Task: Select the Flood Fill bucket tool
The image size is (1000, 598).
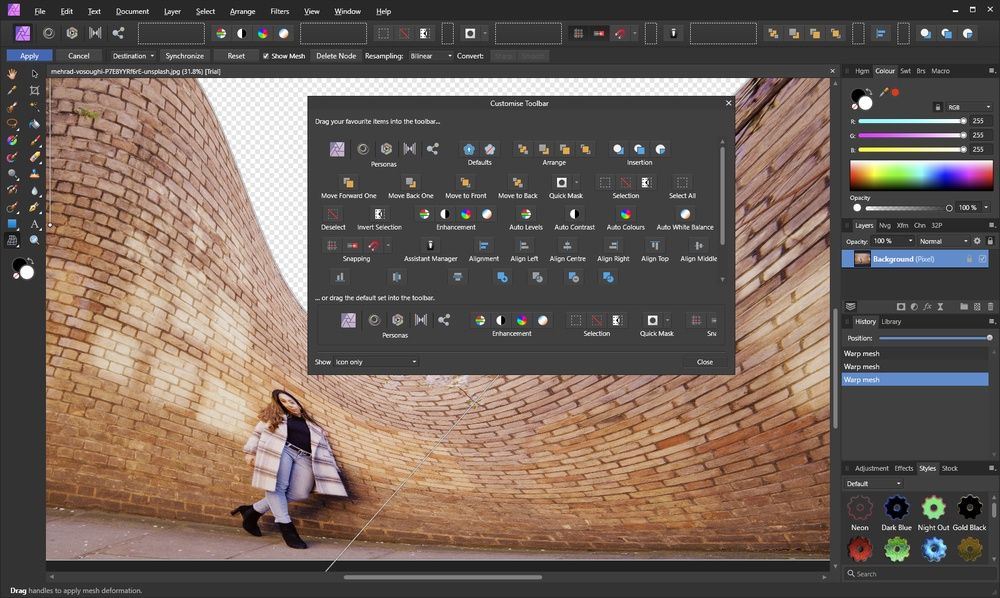Action: [34, 124]
